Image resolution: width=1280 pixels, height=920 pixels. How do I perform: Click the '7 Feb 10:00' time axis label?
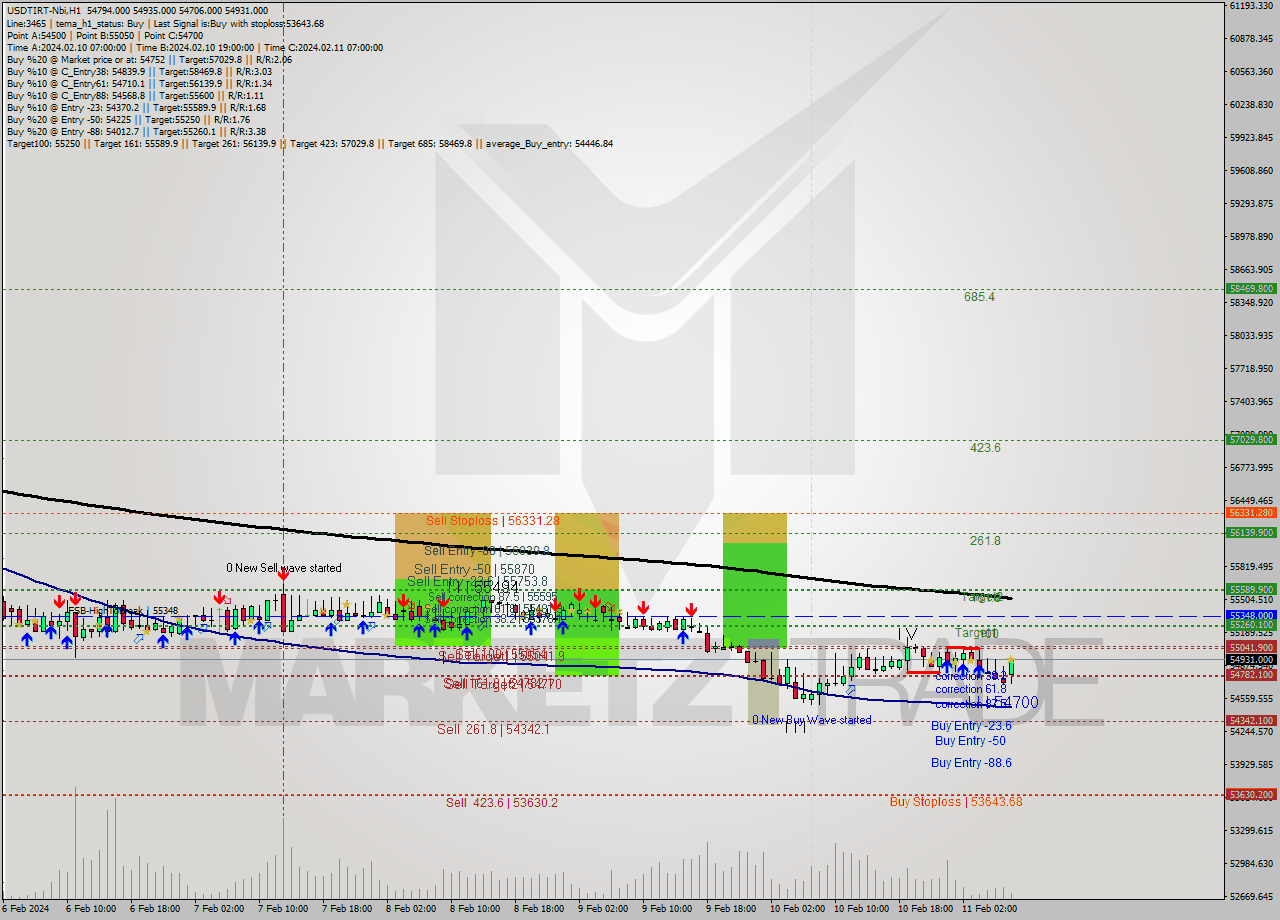point(283,909)
